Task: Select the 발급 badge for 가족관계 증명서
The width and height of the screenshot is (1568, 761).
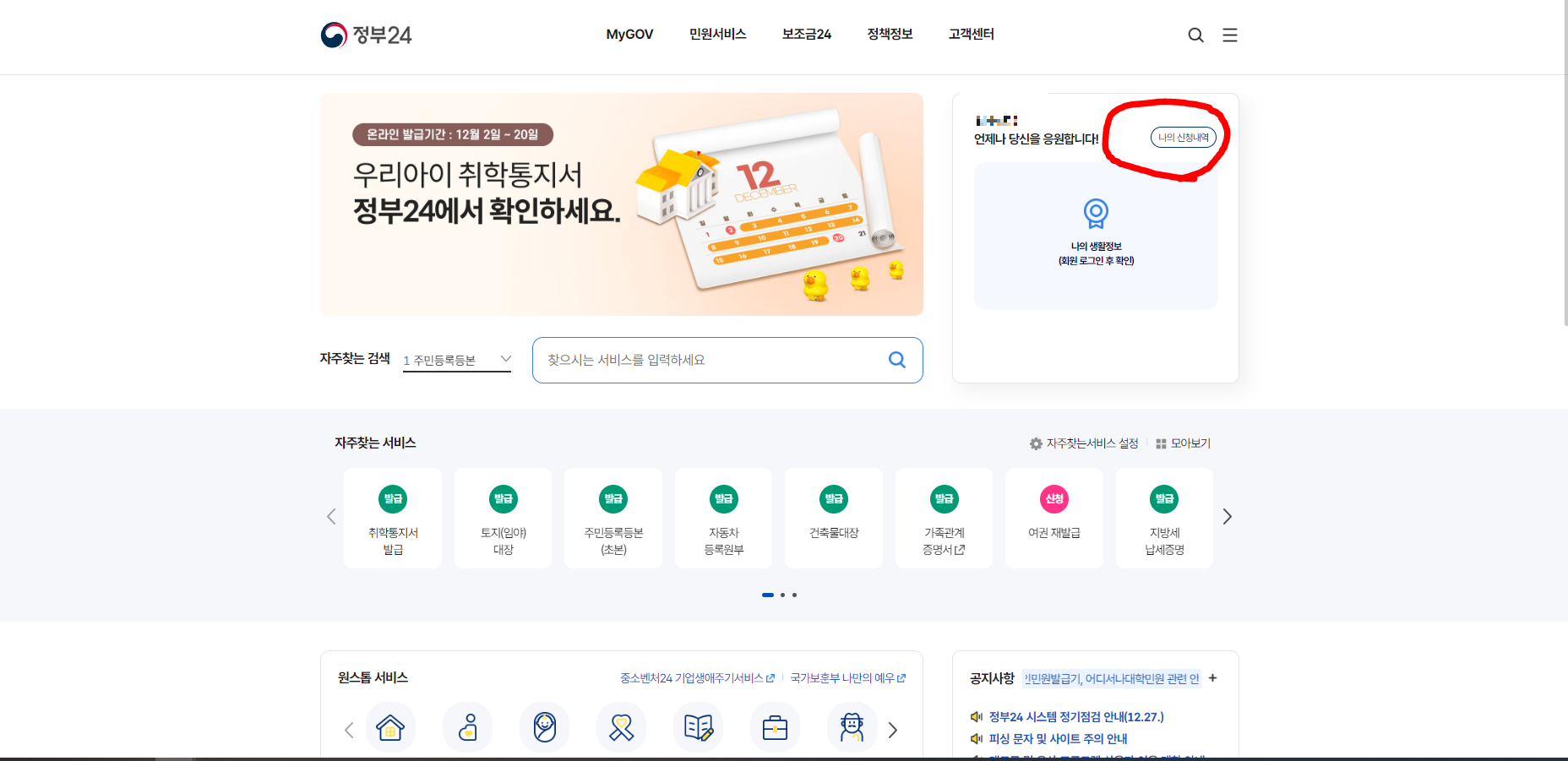Action: [x=945, y=498]
